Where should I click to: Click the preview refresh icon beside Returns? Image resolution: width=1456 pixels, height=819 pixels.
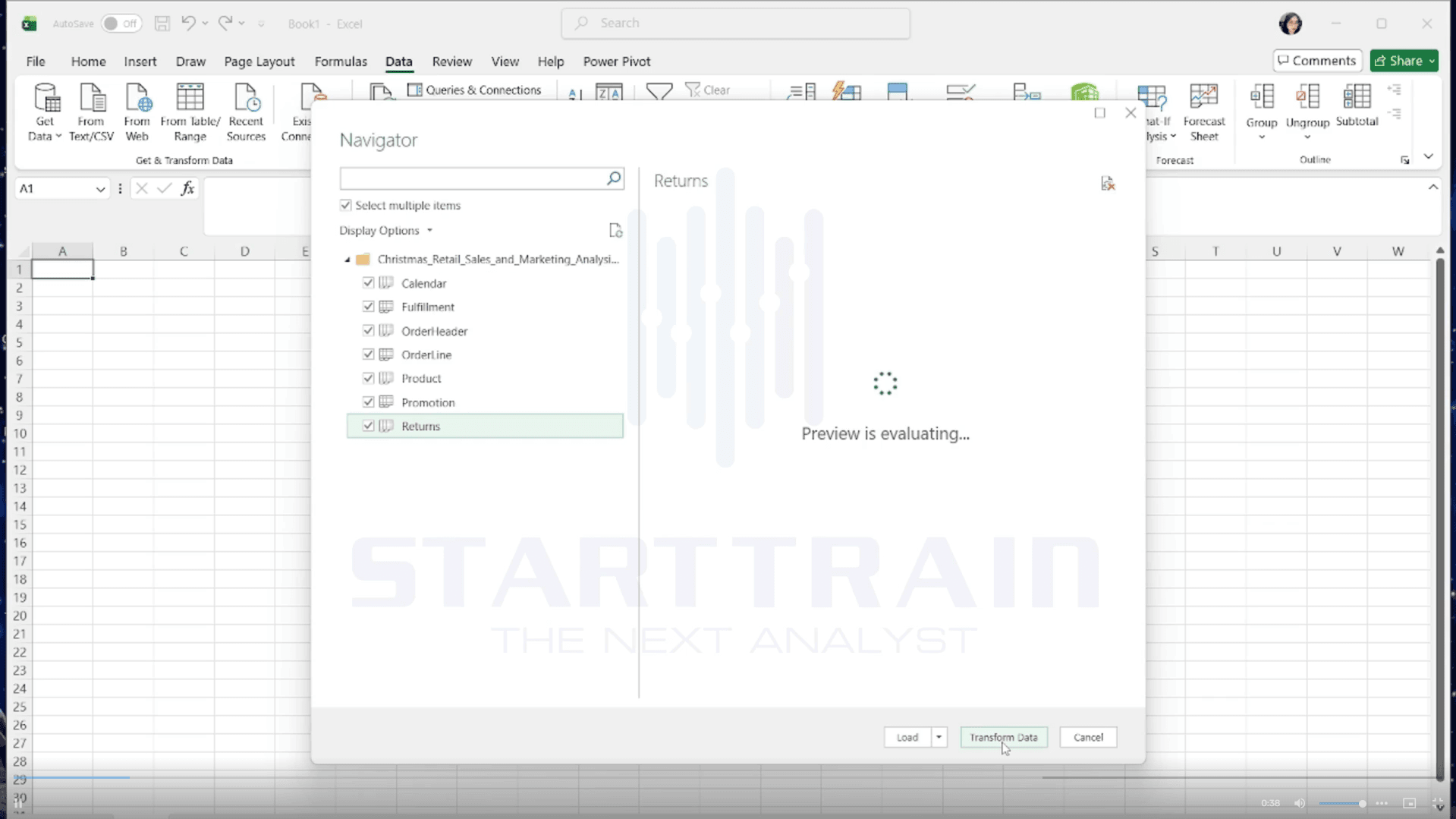(x=1108, y=183)
